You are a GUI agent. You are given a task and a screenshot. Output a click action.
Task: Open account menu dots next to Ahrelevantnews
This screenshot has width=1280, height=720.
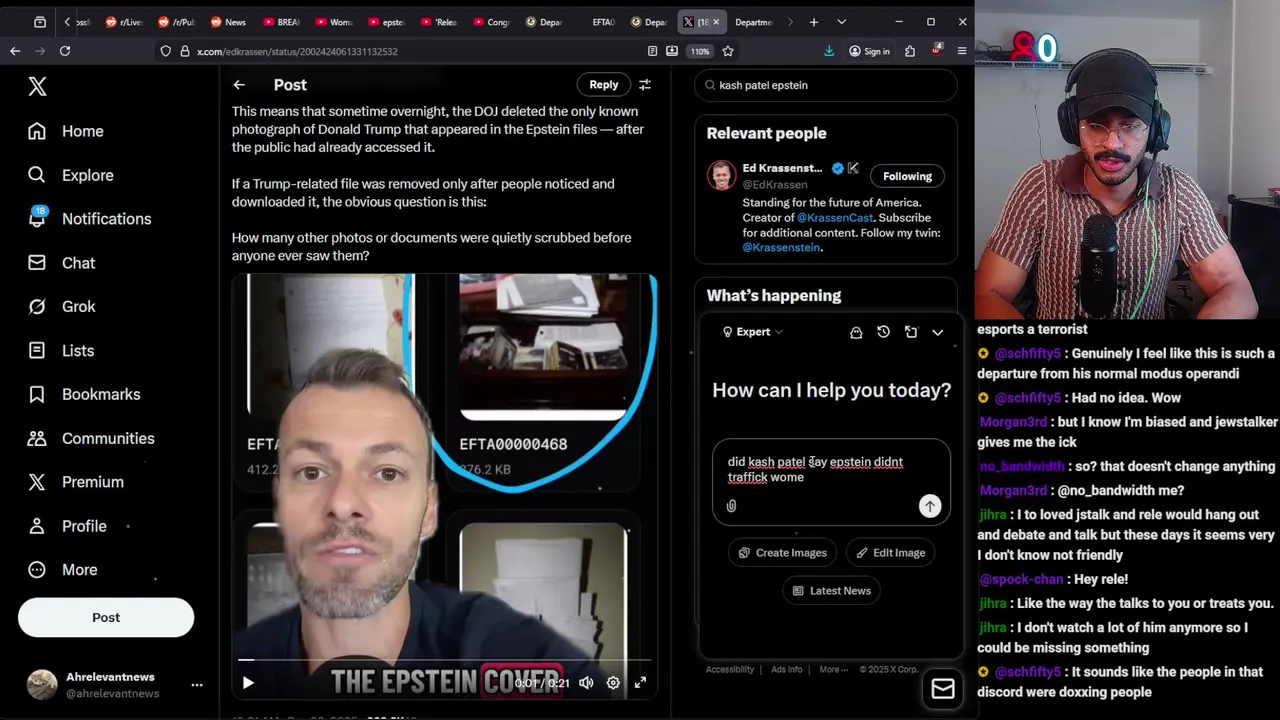point(197,685)
